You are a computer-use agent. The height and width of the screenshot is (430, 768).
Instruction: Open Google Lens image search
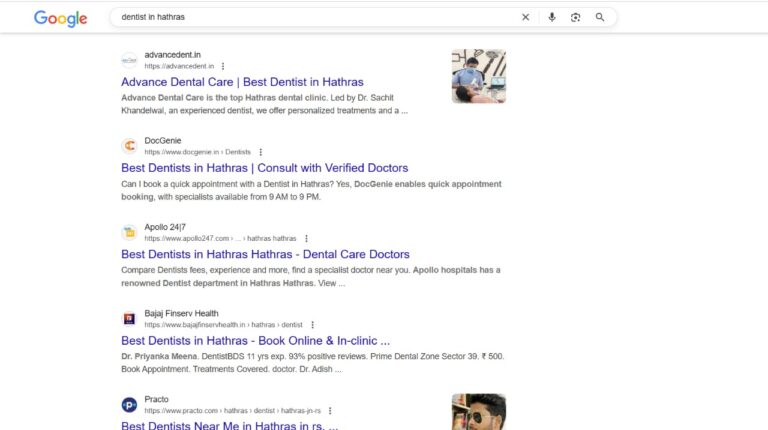(576, 17)
